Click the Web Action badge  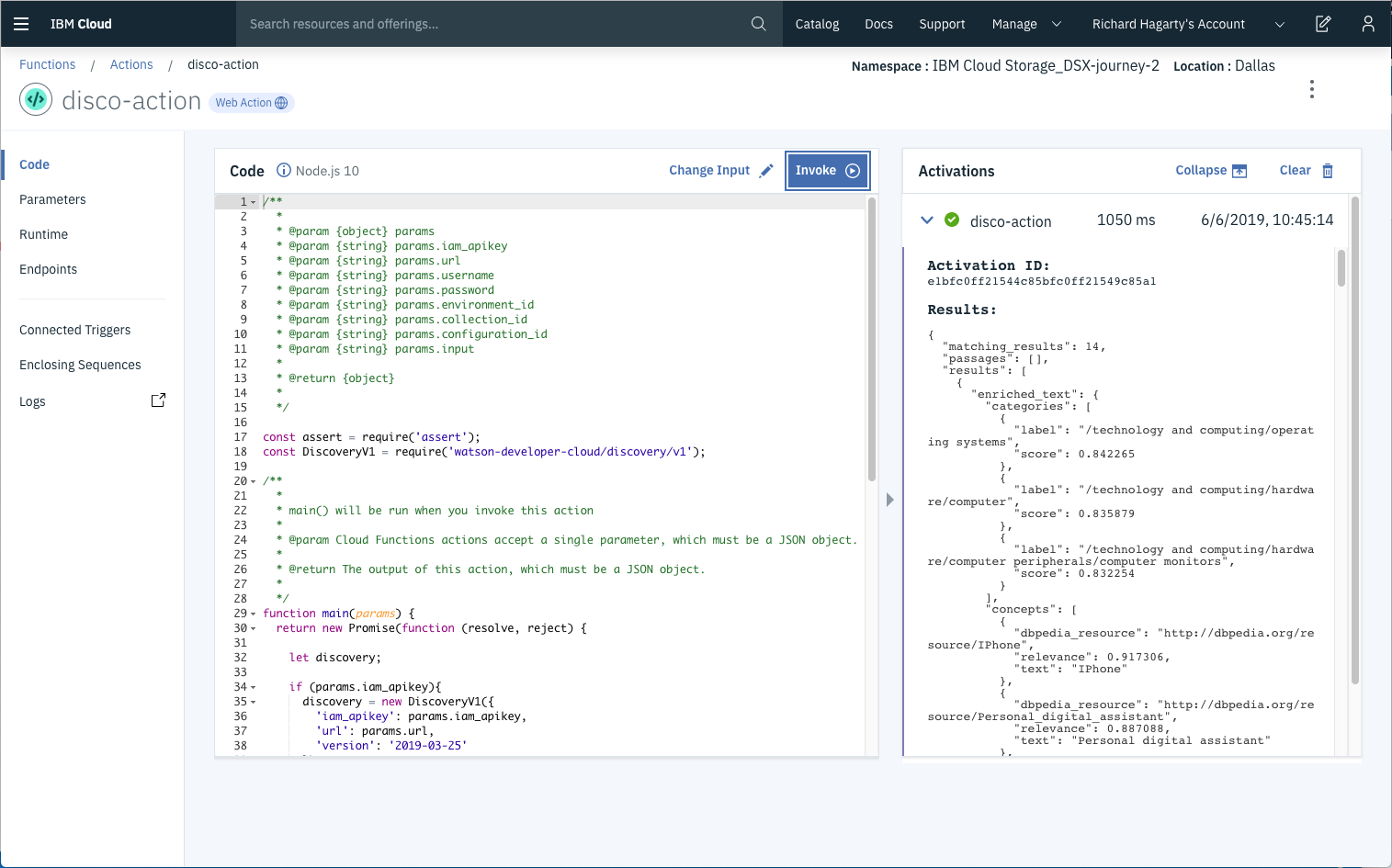(x=252, y=103)
